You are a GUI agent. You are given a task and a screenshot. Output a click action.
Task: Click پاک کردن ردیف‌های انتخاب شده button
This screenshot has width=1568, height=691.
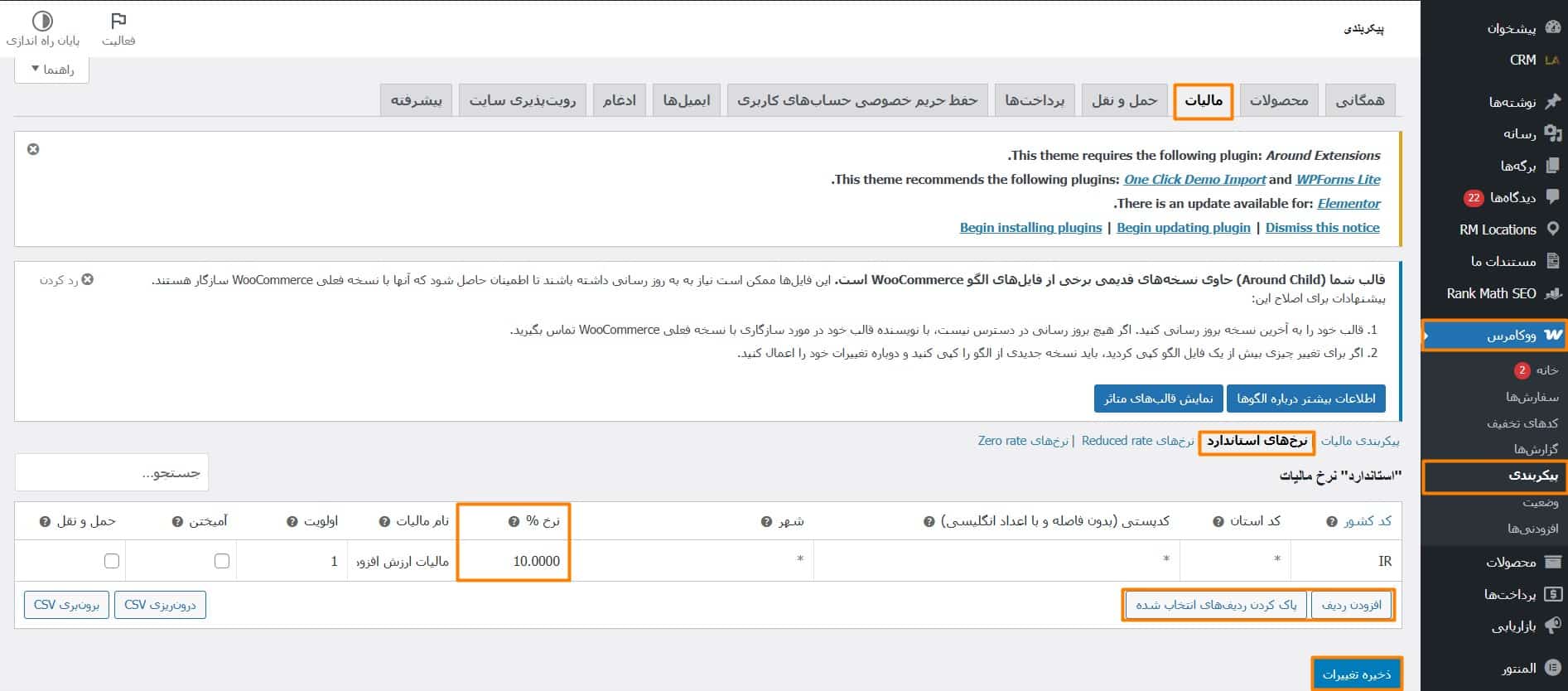1216,605
